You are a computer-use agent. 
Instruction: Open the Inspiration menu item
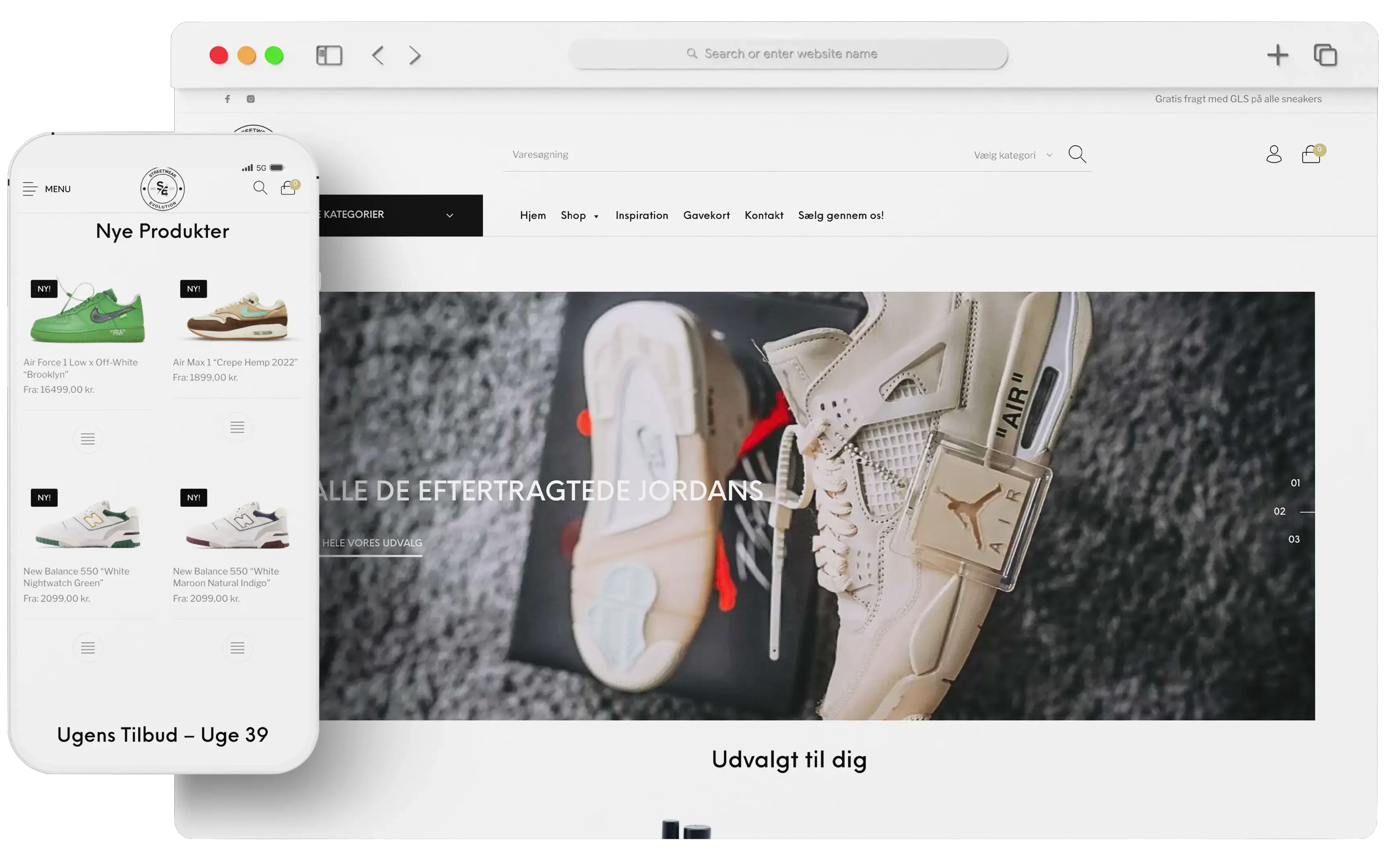point(643,216)
